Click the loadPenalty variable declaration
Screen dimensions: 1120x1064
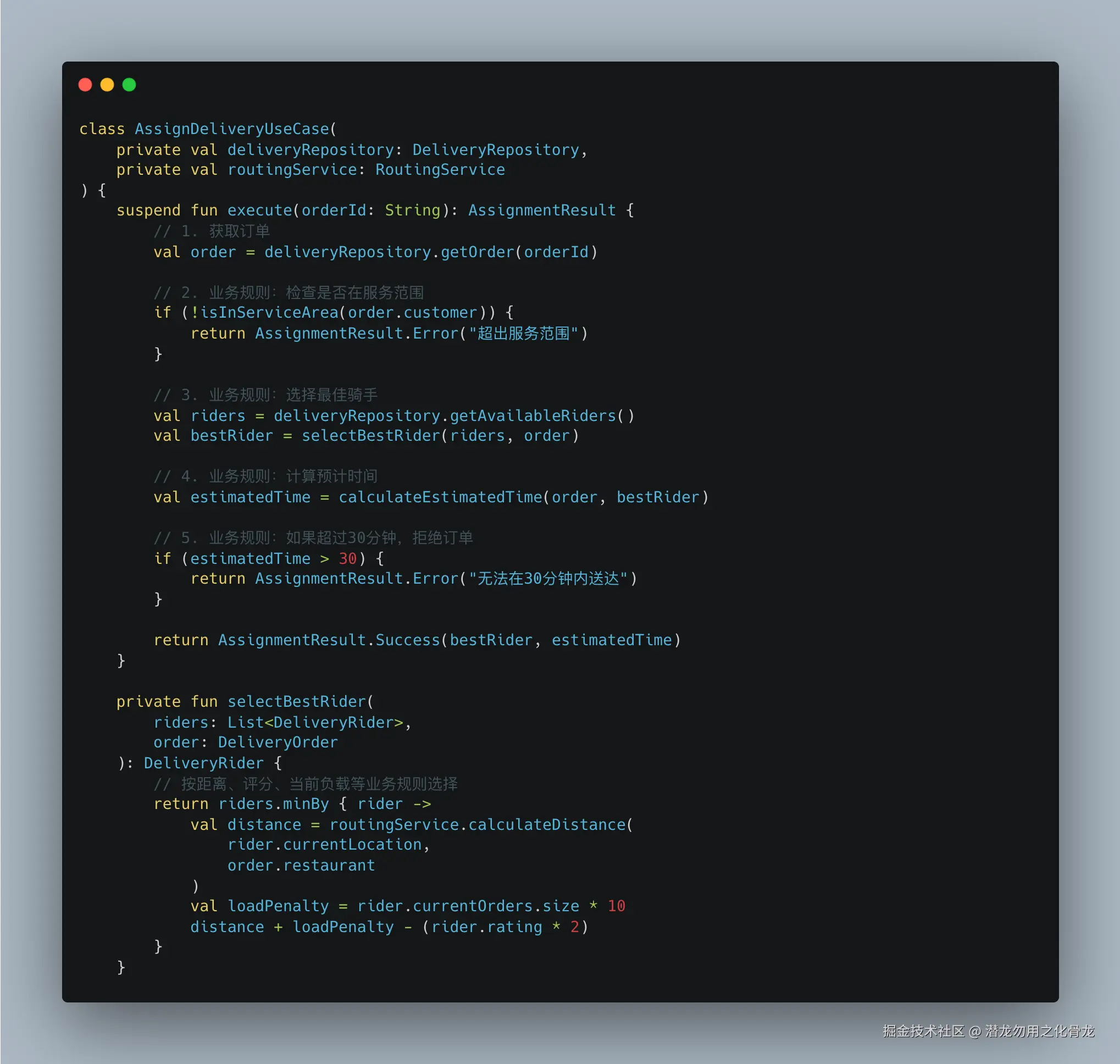pos(278,906)
